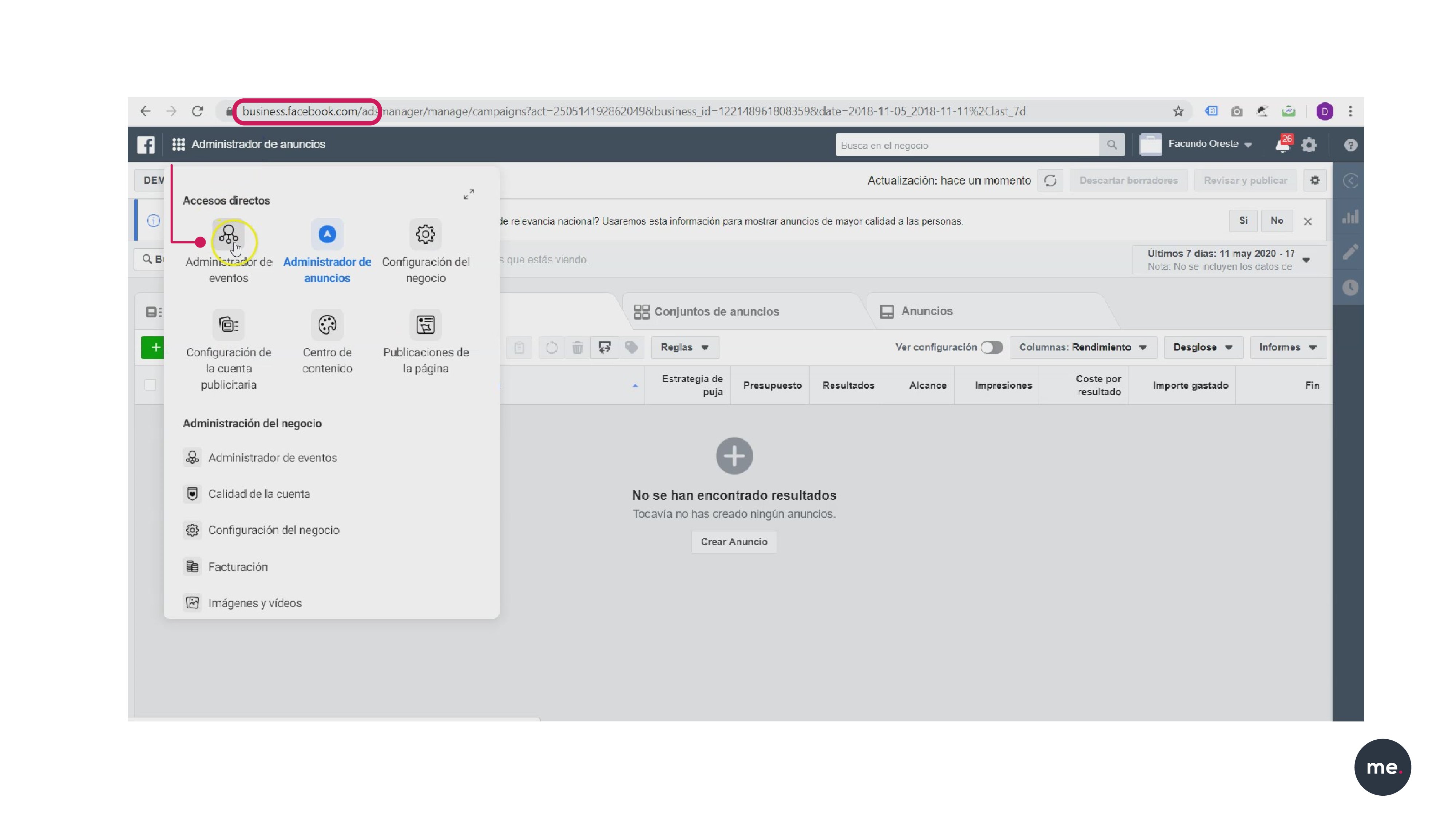Click the large plus circle in empty state
Screen dimensions: 1456x819
734,456
